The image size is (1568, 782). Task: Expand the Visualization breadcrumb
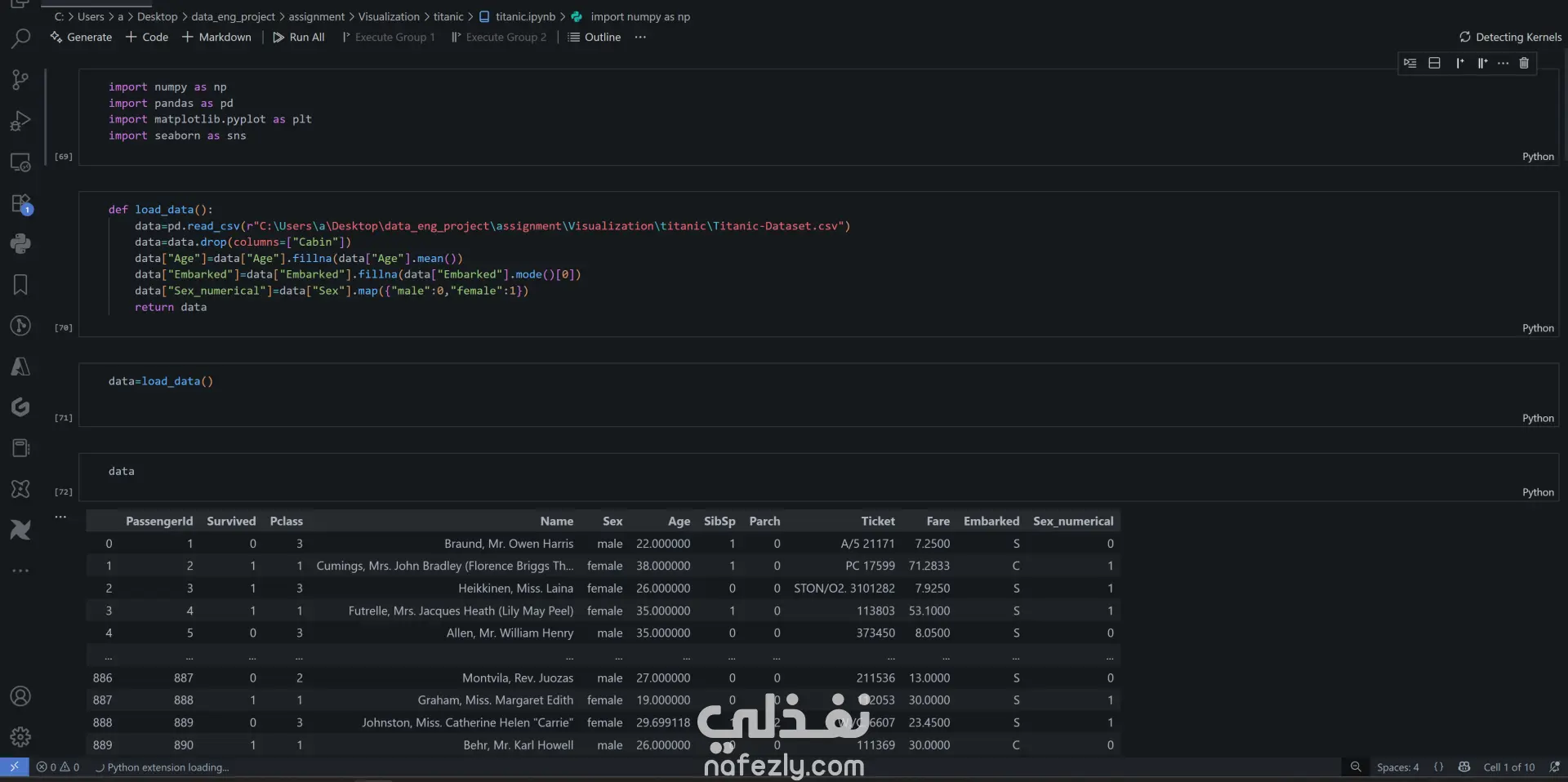(x=389, y=16)
